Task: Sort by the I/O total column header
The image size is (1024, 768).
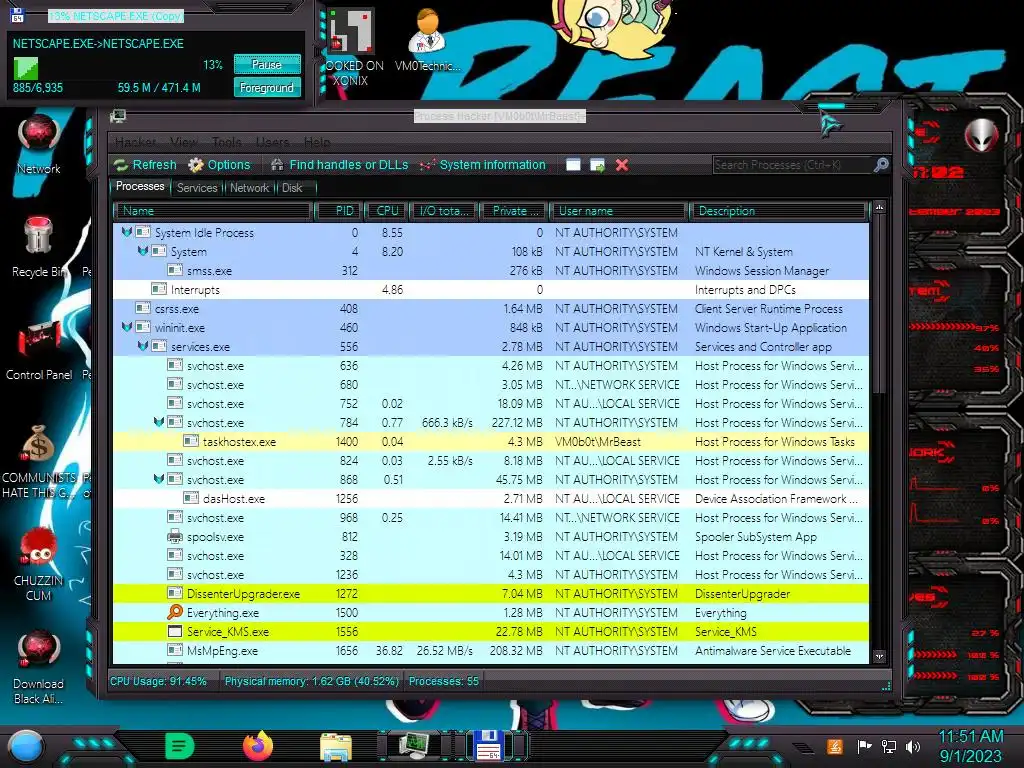Action: (444, 211)
